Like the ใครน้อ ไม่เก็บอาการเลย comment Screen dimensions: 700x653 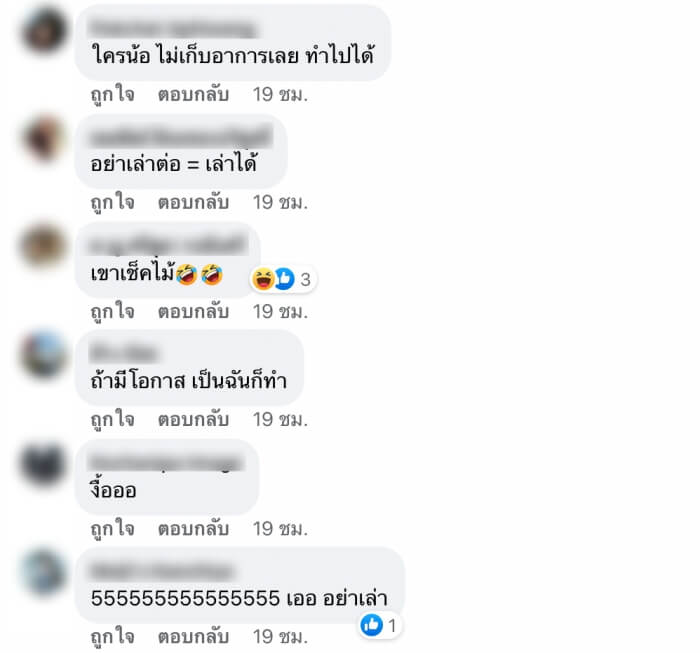click(x=112, y=94)
